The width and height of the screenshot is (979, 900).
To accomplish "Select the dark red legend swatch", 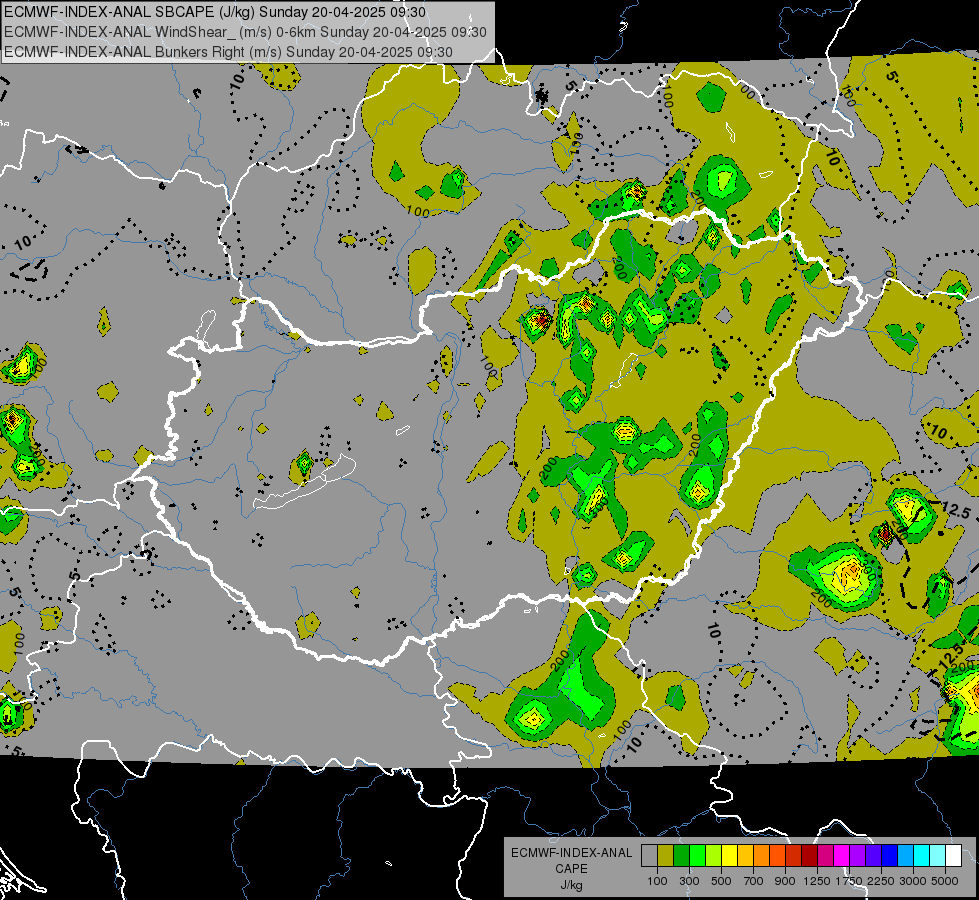I will point(809,856).
